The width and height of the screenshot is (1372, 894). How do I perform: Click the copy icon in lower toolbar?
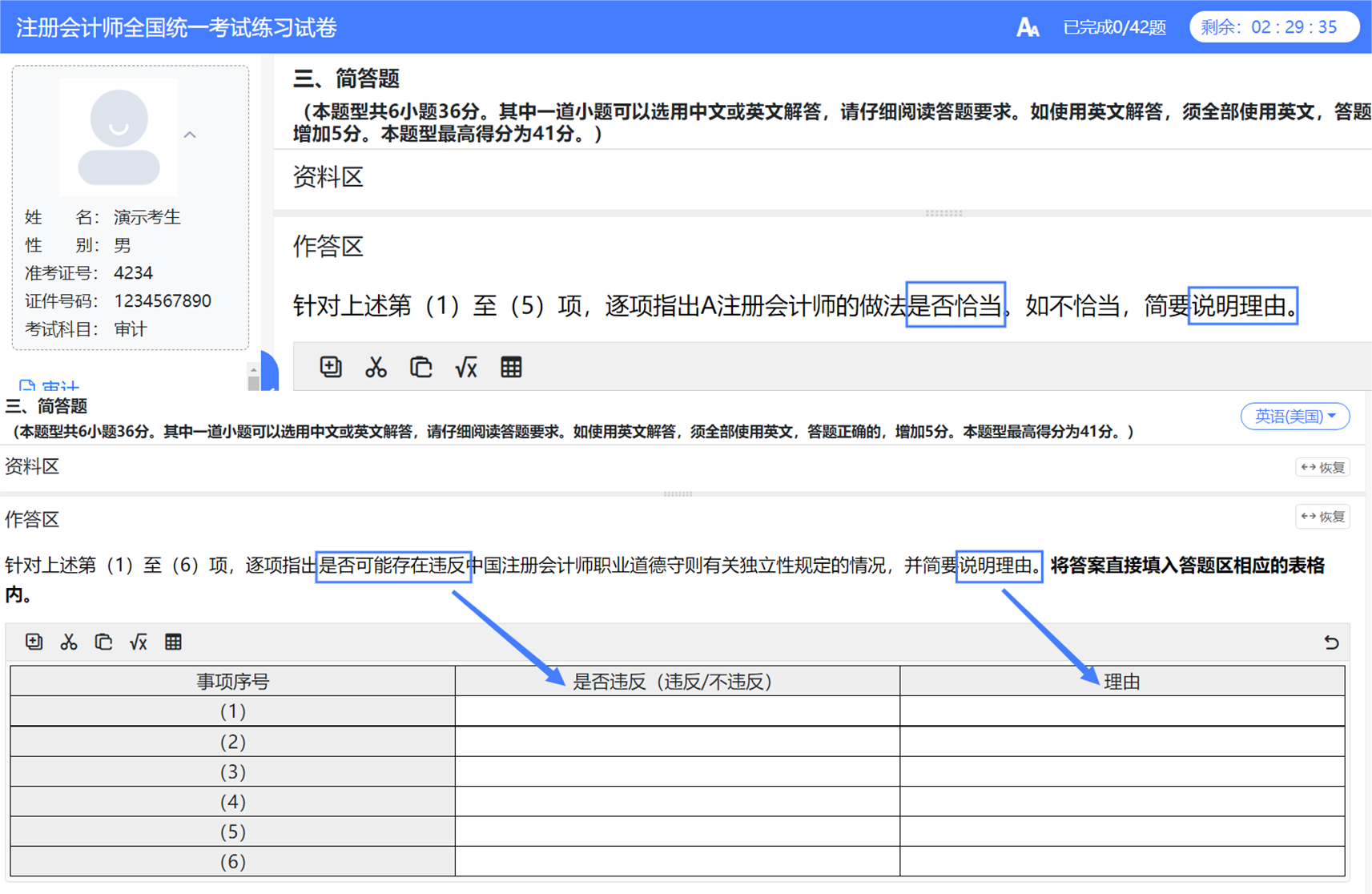103,642
